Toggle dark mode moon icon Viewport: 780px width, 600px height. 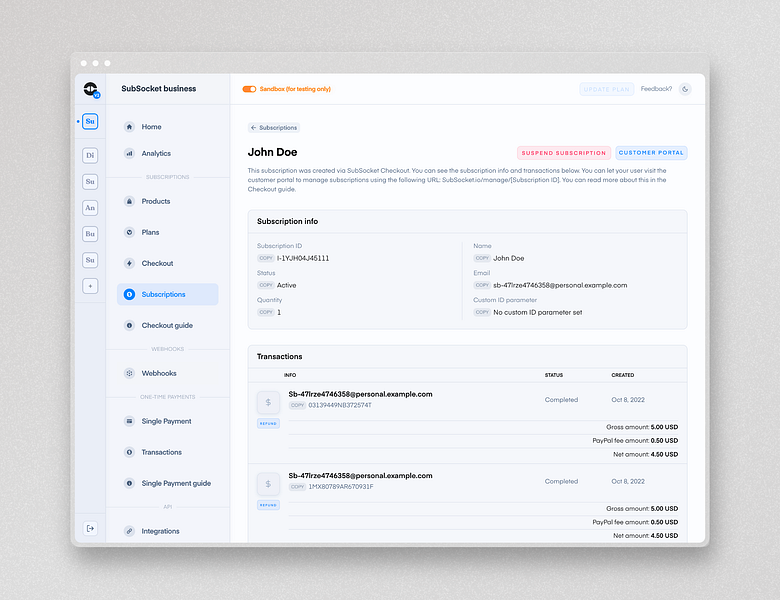click(685, 89)
